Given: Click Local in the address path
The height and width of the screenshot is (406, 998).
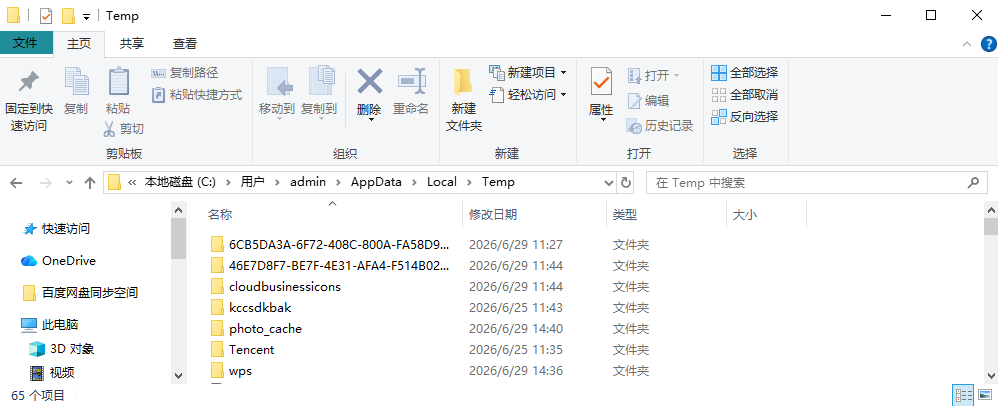Looking at the screenshot, I should [442, 182].
